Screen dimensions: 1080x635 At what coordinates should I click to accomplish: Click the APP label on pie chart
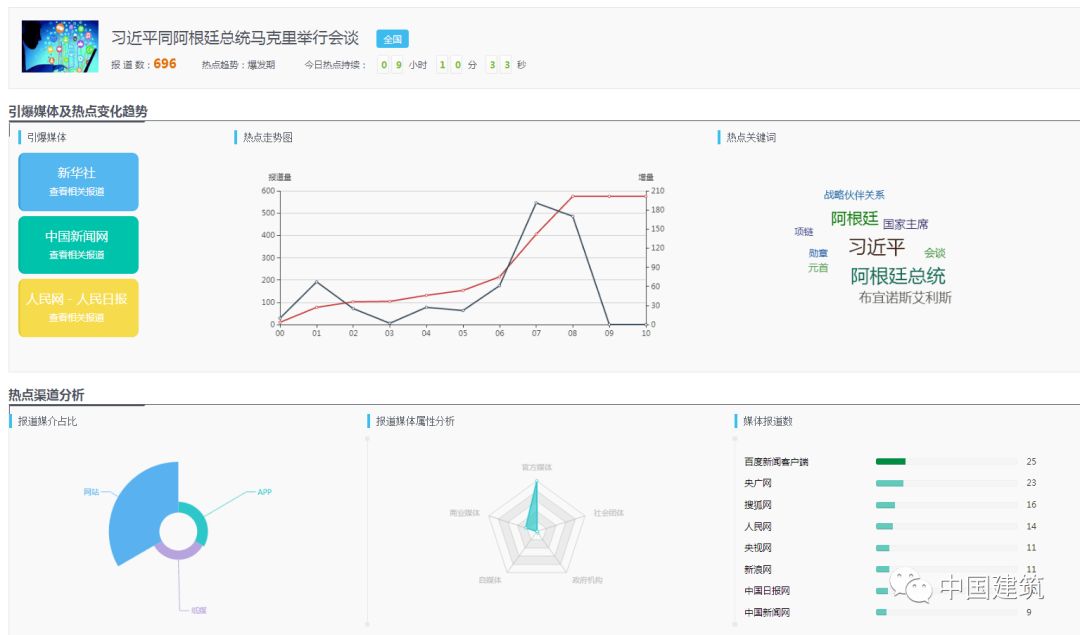tap(264, 492)
